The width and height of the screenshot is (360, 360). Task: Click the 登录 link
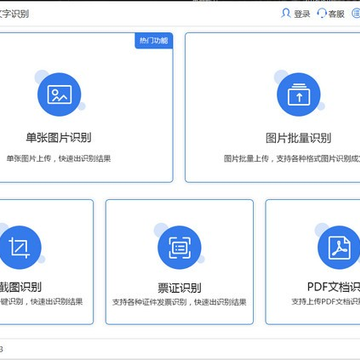click(302, 14)
